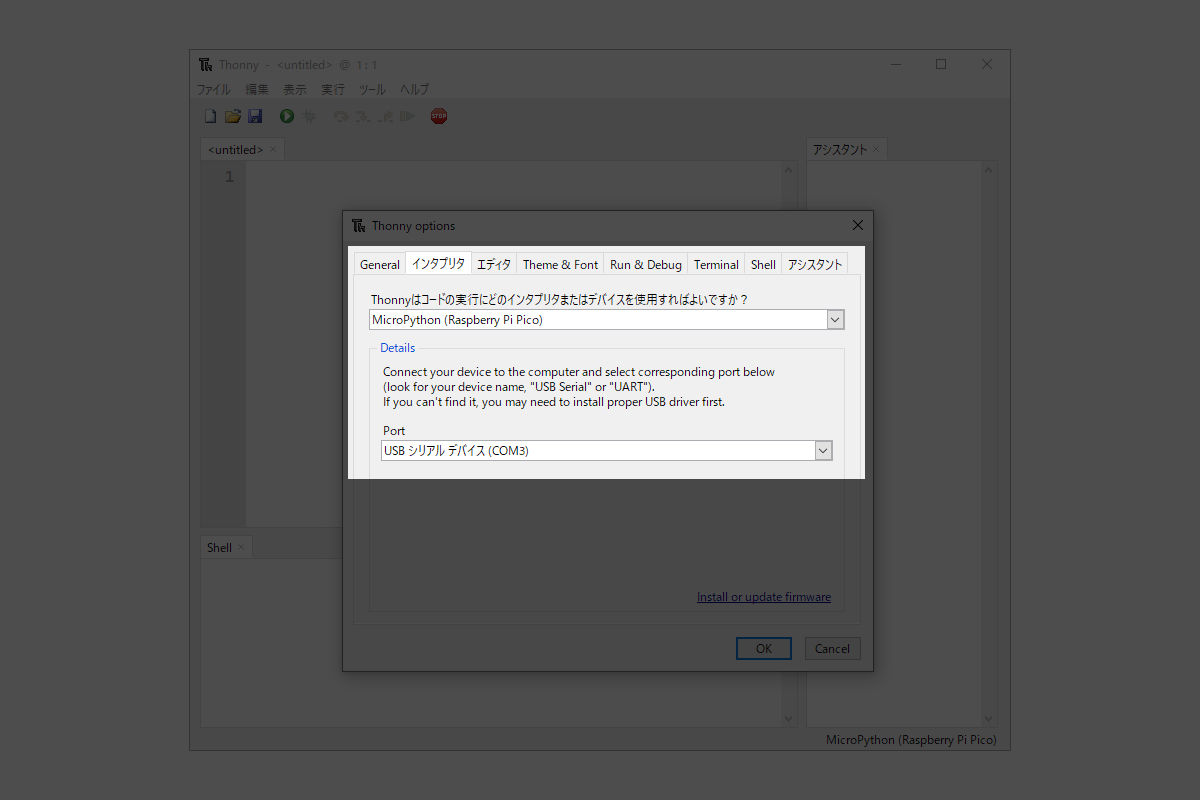Expand the interpreter selection dropdown
Screen dimensions: 1200x800
tap(836, 320)
